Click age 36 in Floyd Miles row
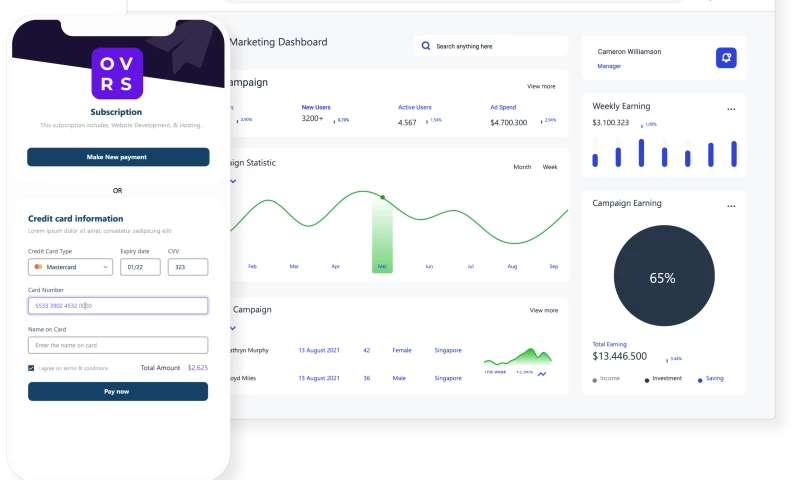 (x=366, y=378)
